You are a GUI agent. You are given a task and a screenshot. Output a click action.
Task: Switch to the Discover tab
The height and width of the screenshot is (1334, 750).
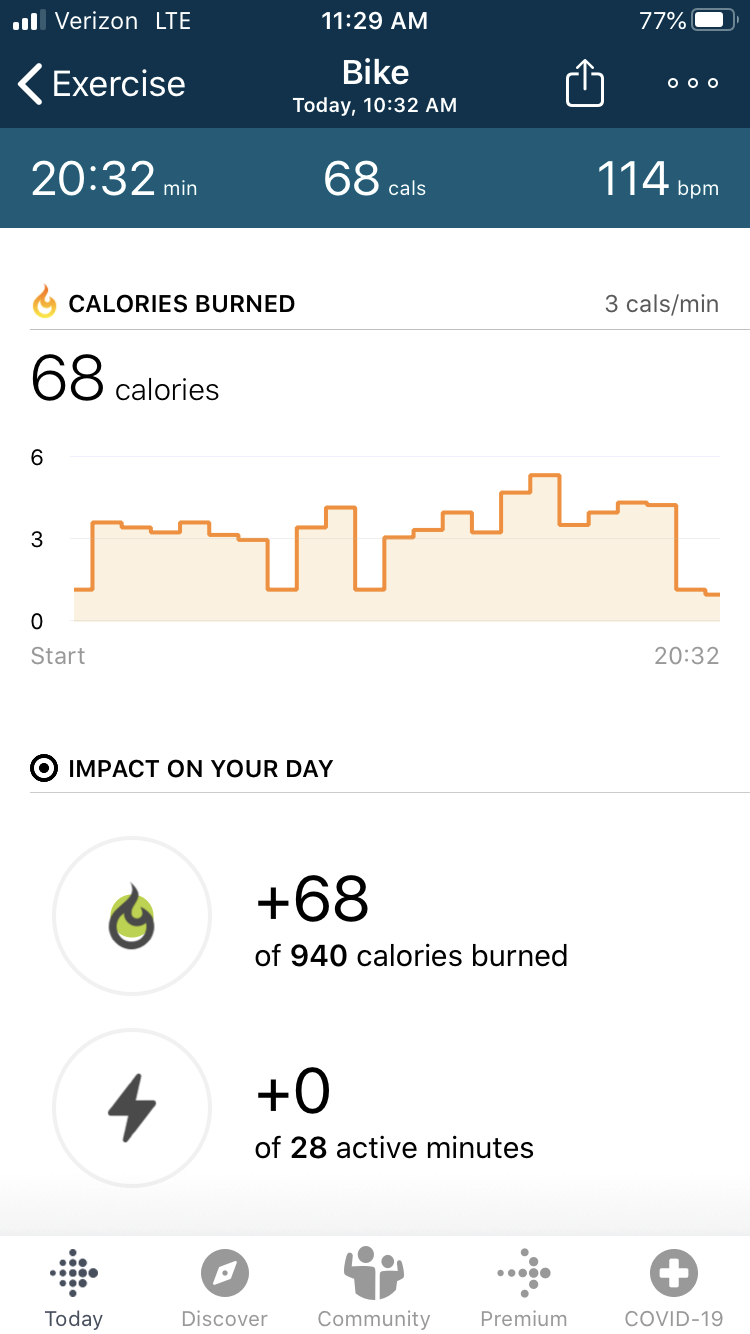(x=224, y=1288)
